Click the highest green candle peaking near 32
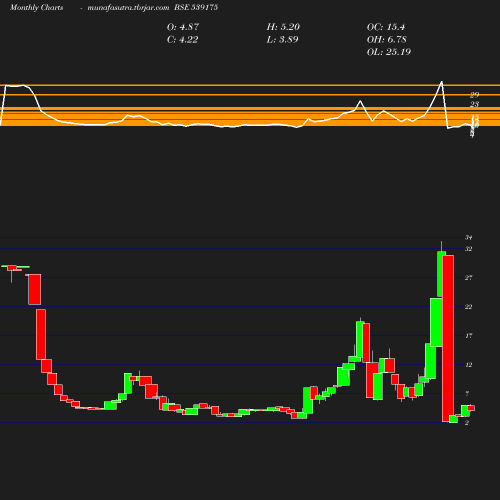The image size is (500, 500). (441, 274)
